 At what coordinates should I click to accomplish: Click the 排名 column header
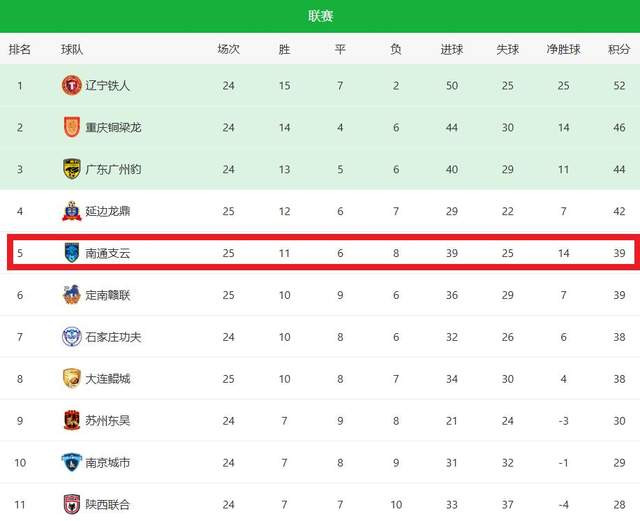click(x=20, y=49)
